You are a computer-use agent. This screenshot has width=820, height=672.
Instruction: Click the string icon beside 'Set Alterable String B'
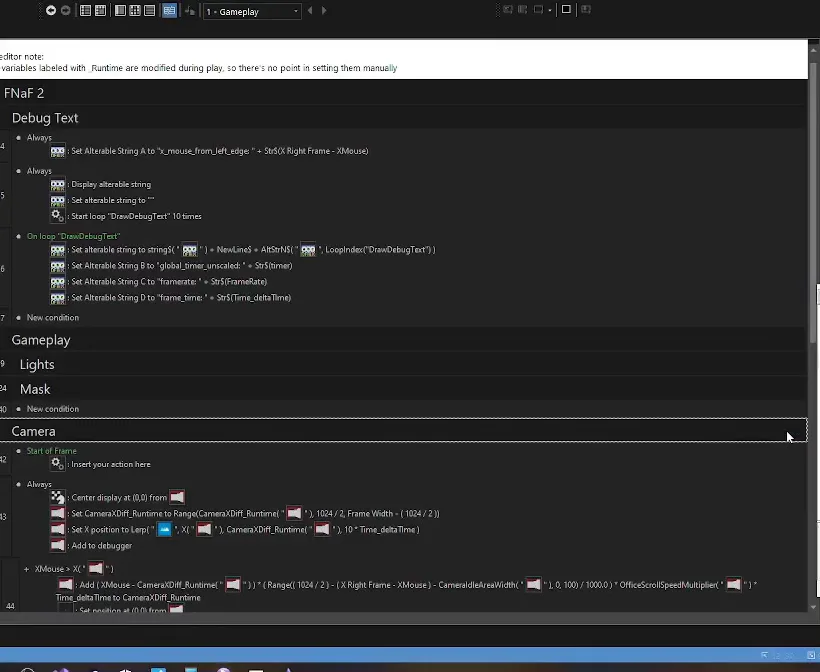point(58,266)
